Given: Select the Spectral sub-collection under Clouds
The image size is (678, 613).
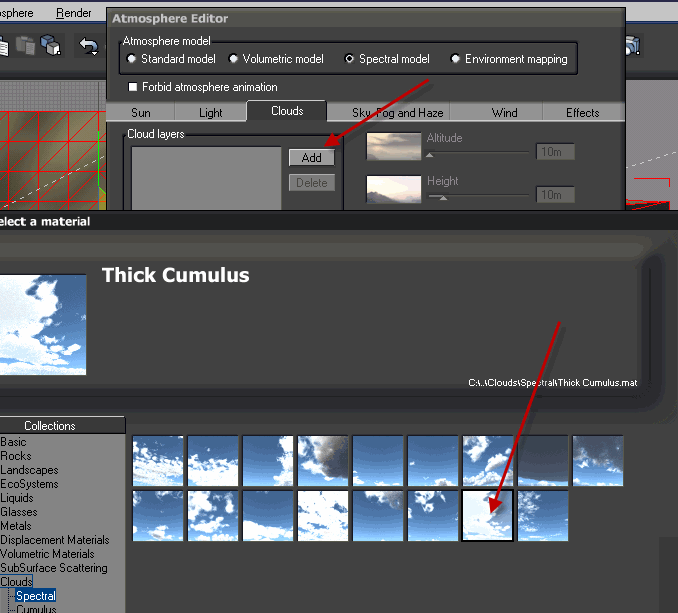Looking at the screenshot, I should 36,596.
